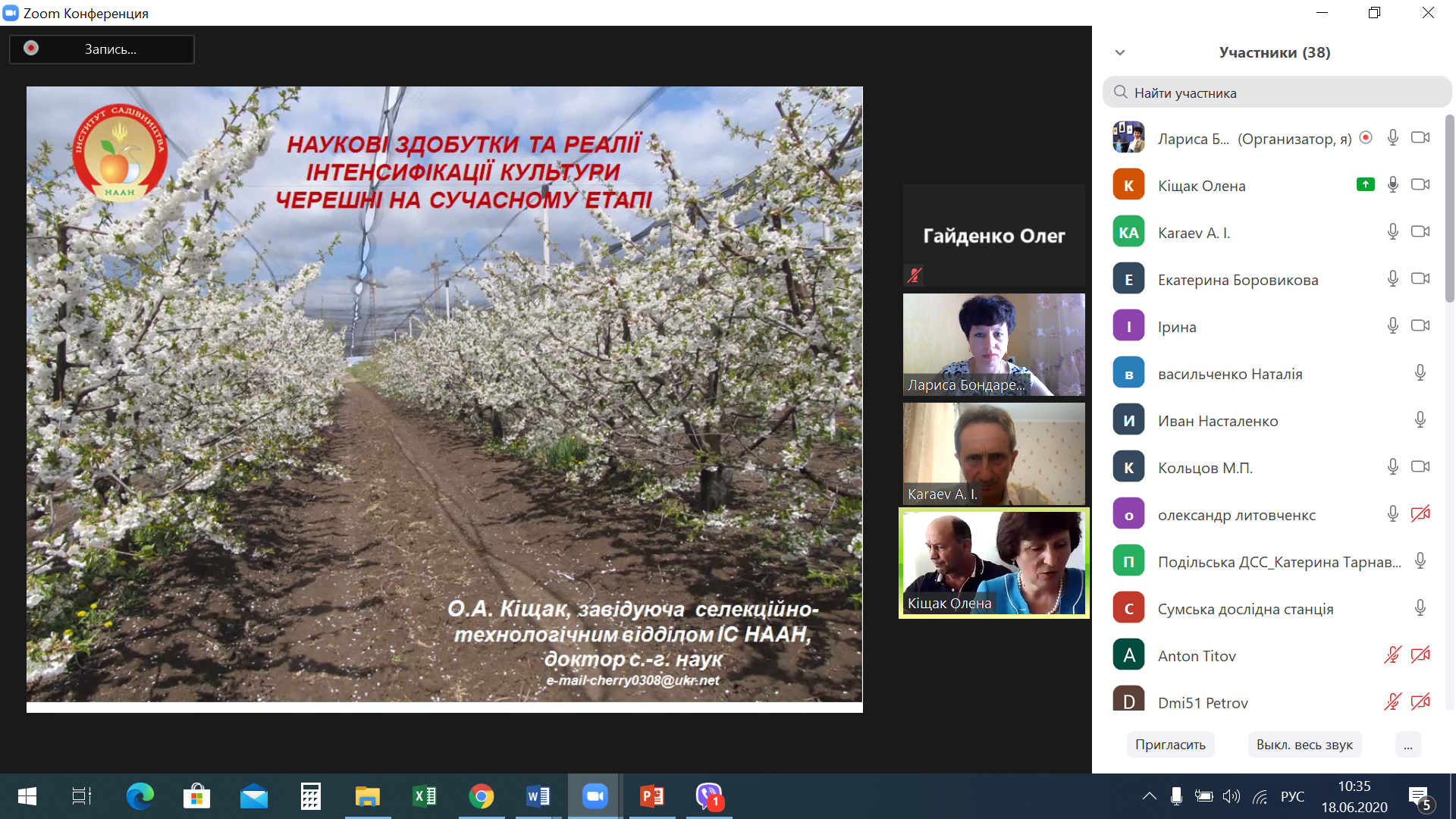Click microphone icon next to Ирина
The height and width of the screenshot is (819, 1456).
point(1392,326)
